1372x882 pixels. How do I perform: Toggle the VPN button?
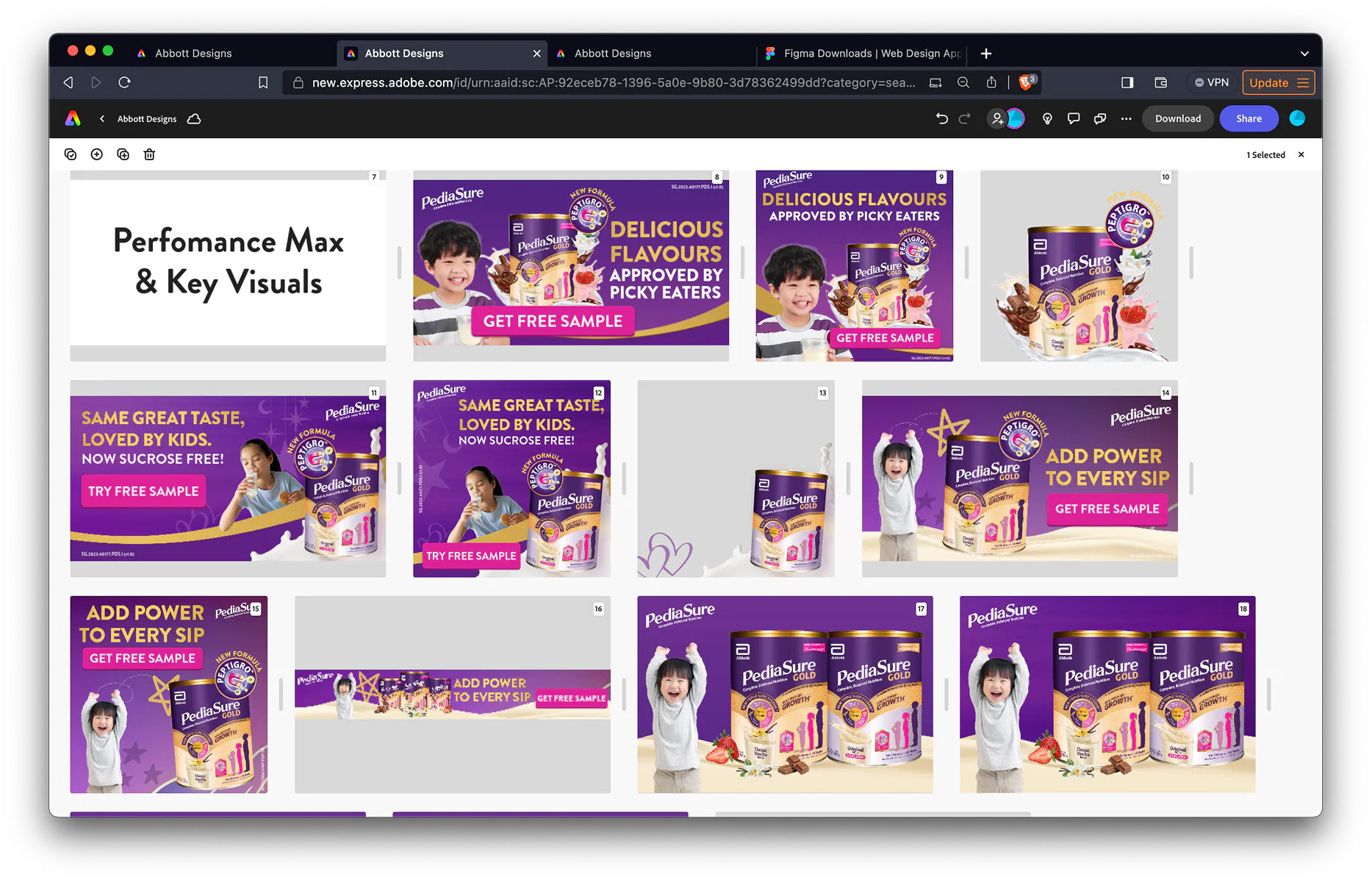point(1211,82)
